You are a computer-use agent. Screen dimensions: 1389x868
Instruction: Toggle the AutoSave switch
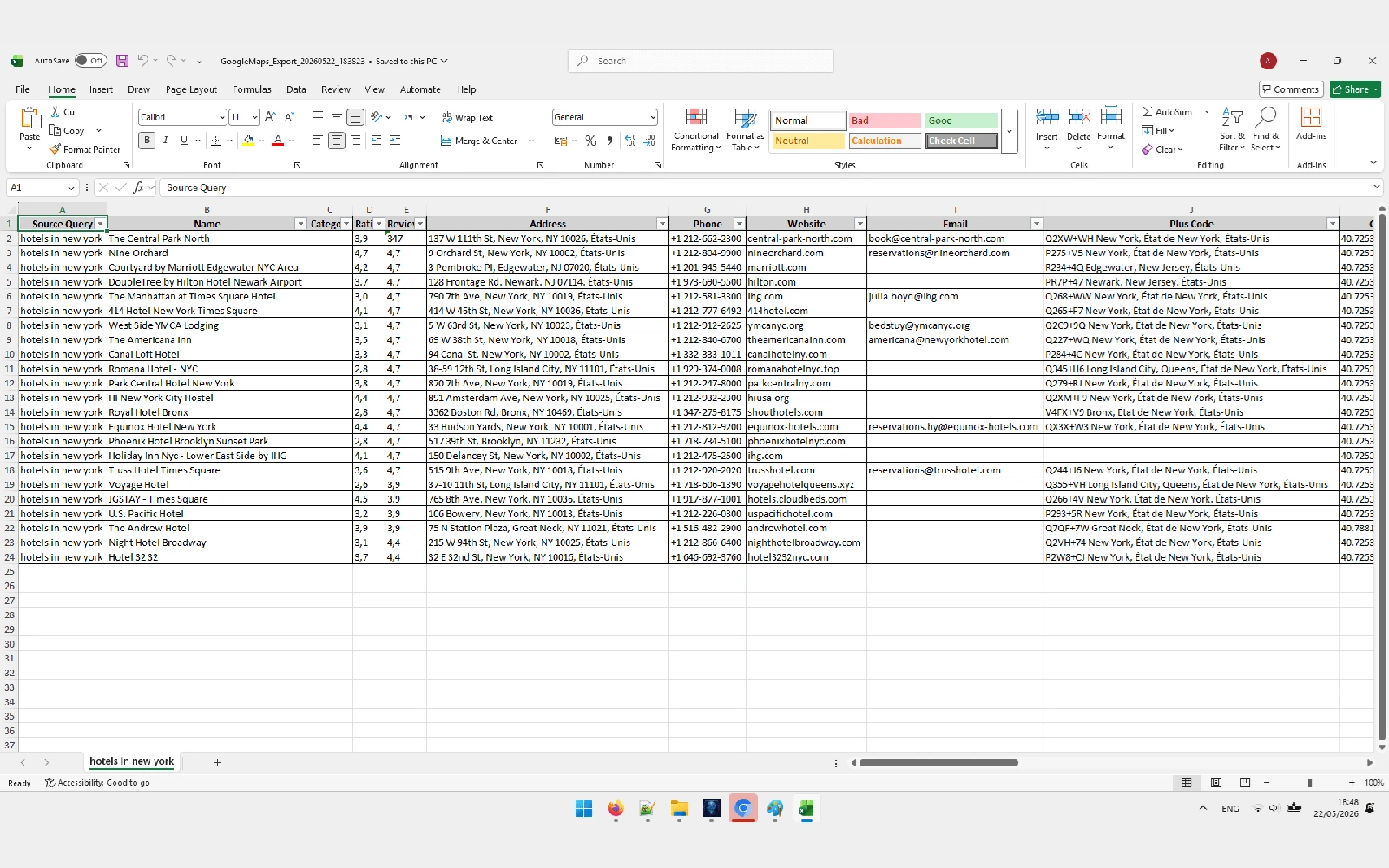[90, 61]
